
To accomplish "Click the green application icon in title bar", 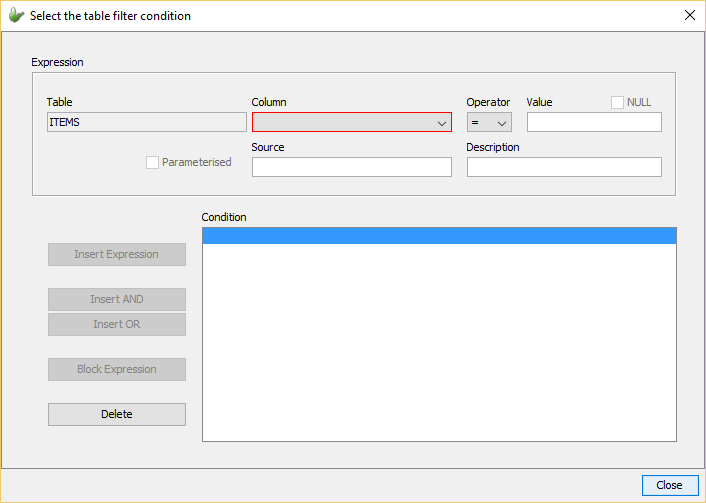I will [x=16, y=15].
